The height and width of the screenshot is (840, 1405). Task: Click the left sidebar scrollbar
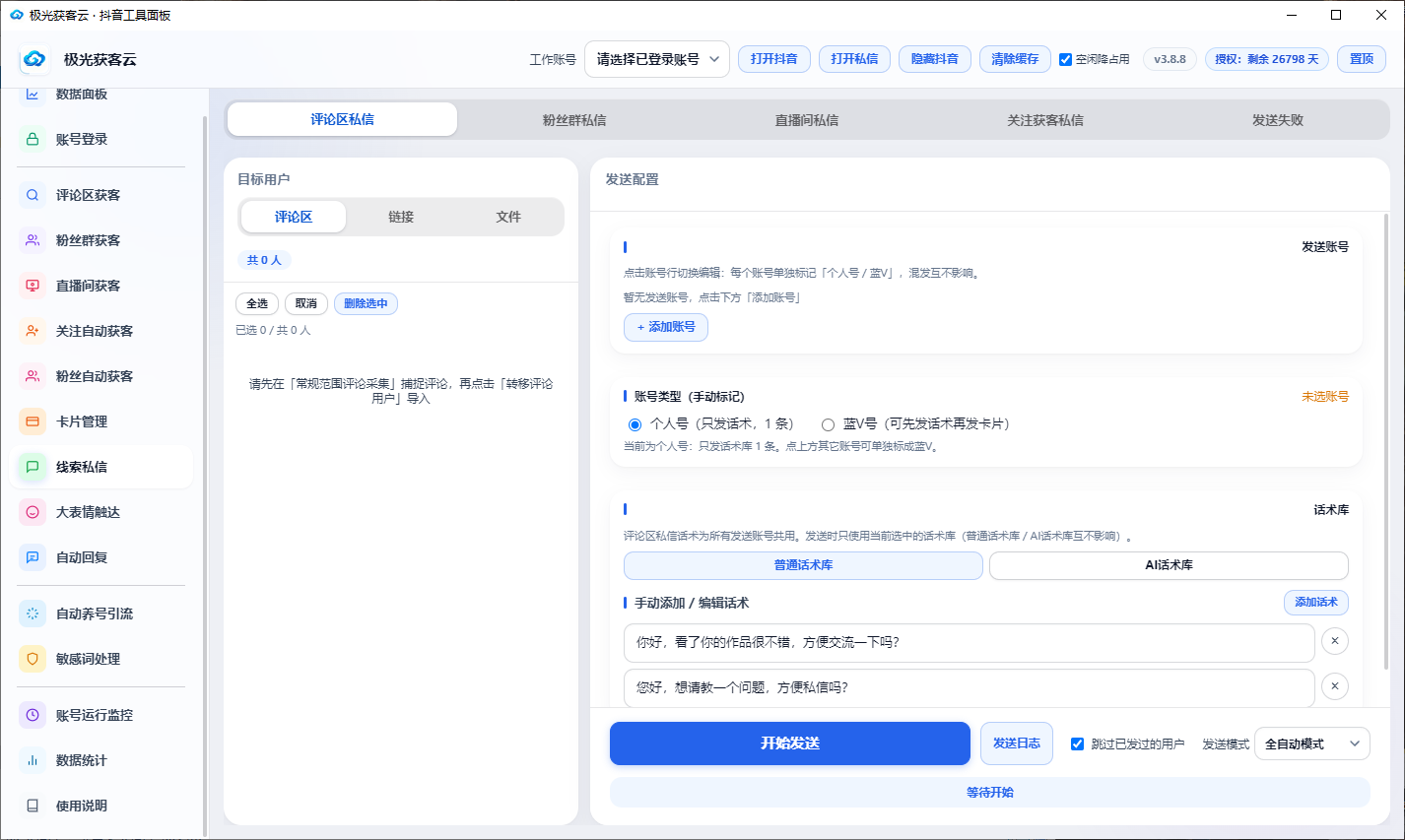click(205, 478)
